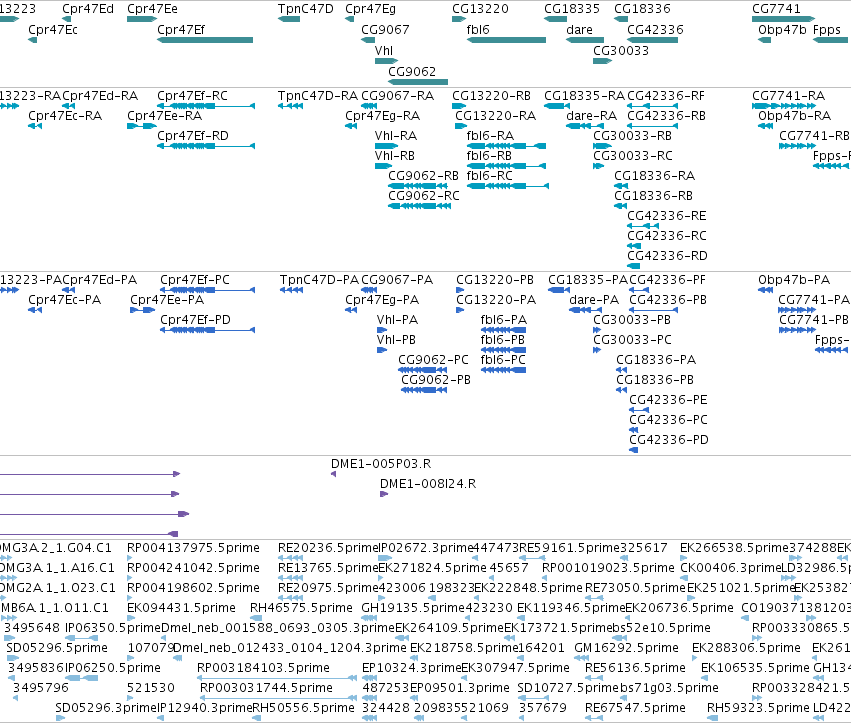Click the DME1-005P03.R clone label
851x723 pixels.
(x=381, y=464)
